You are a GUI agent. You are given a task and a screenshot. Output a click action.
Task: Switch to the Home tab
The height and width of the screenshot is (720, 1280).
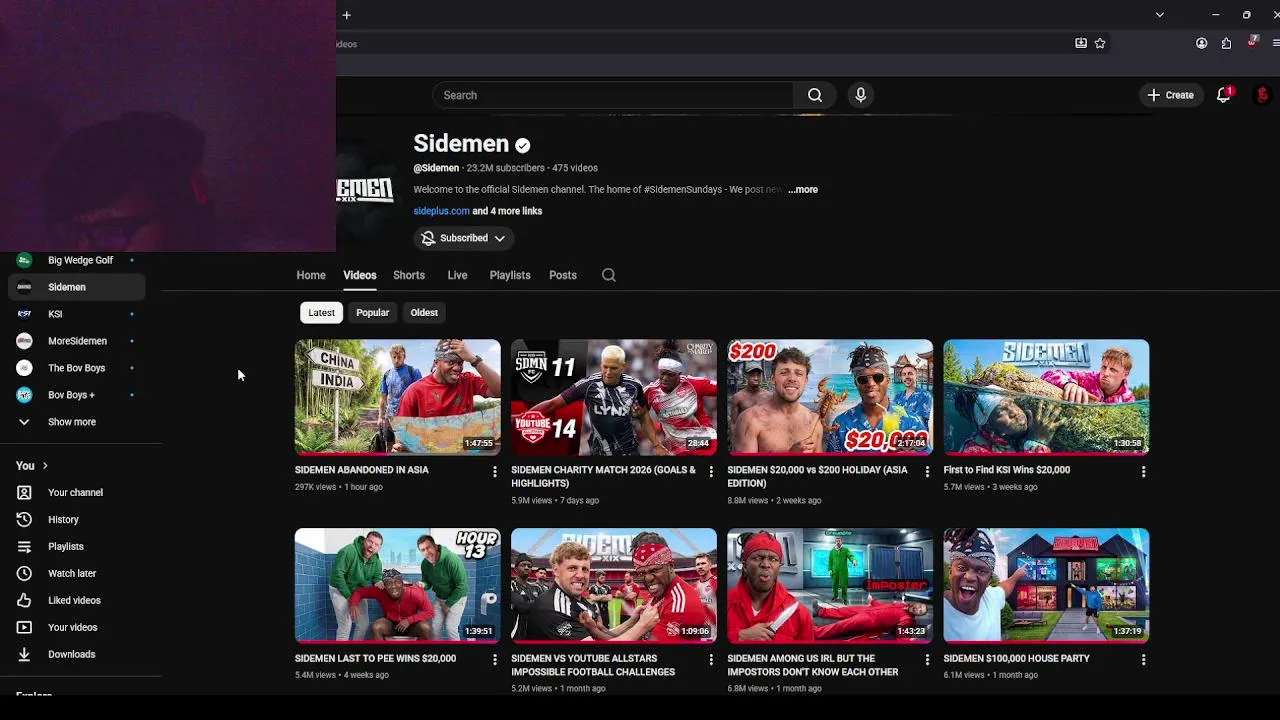coord(311,275)
